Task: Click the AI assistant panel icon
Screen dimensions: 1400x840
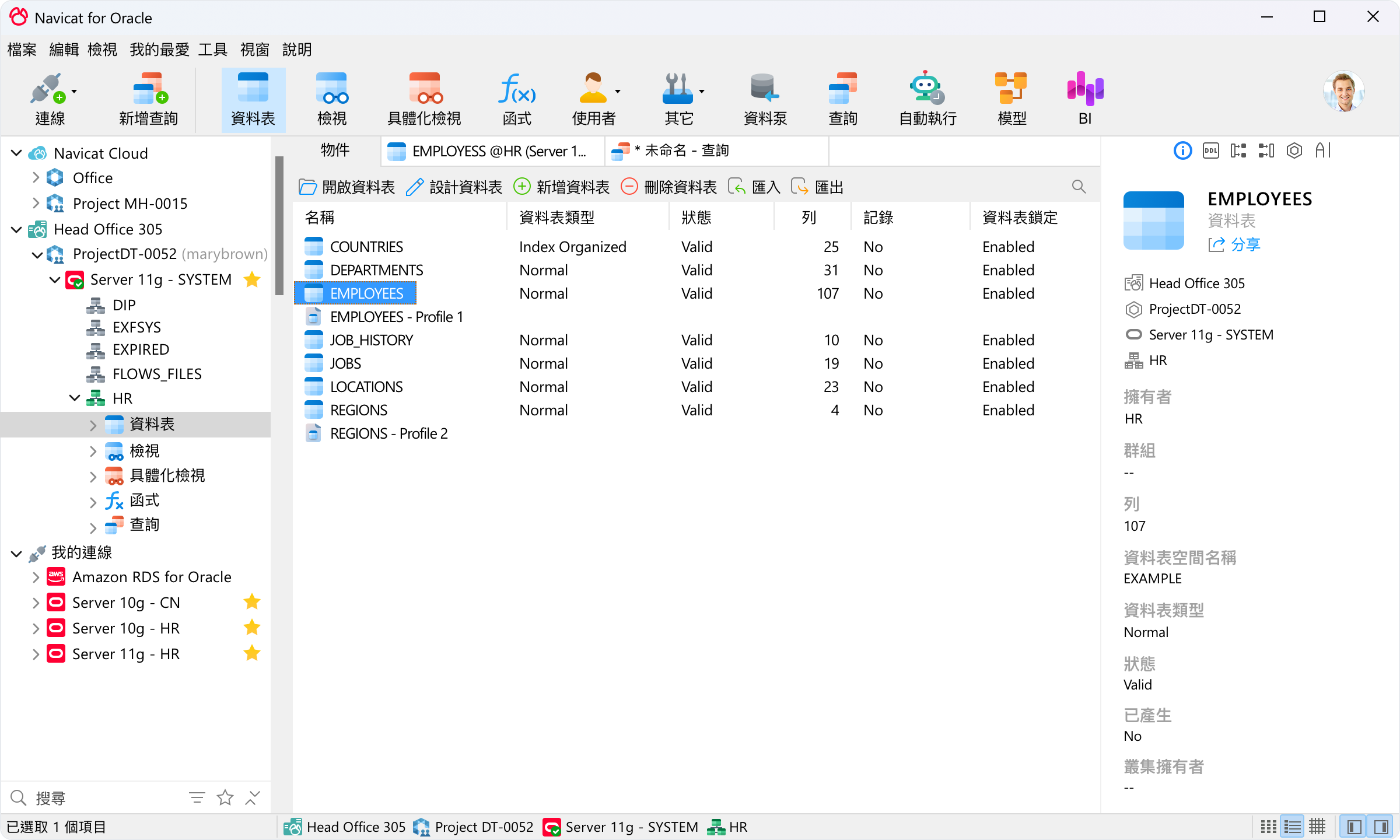Action: tap(1322, 150)
